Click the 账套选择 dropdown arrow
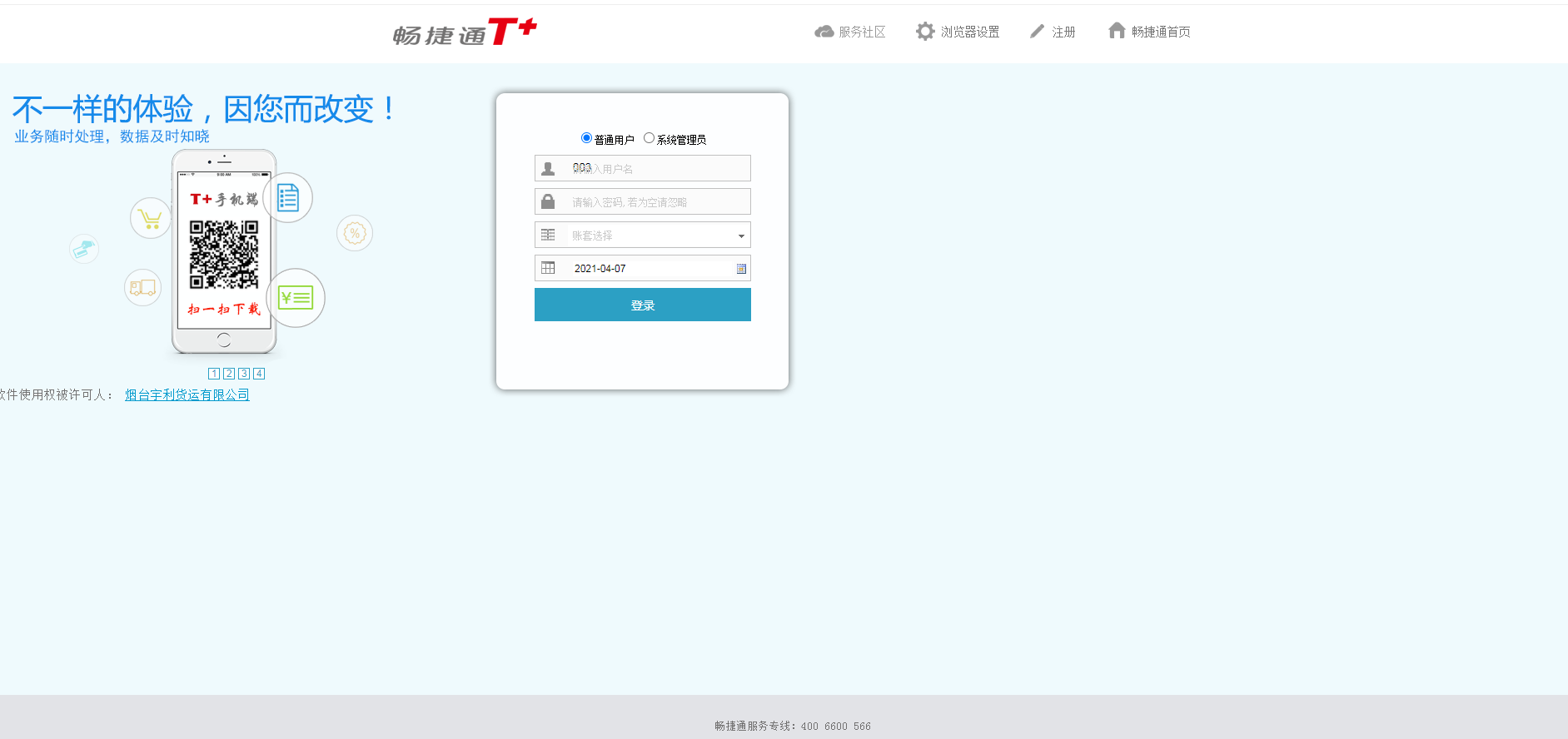 [741, 236]
